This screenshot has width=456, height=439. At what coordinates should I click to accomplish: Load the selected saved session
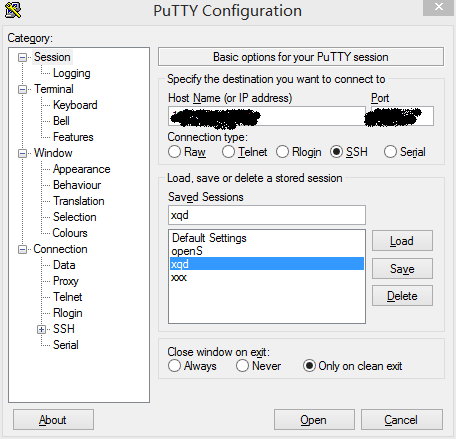402,241
